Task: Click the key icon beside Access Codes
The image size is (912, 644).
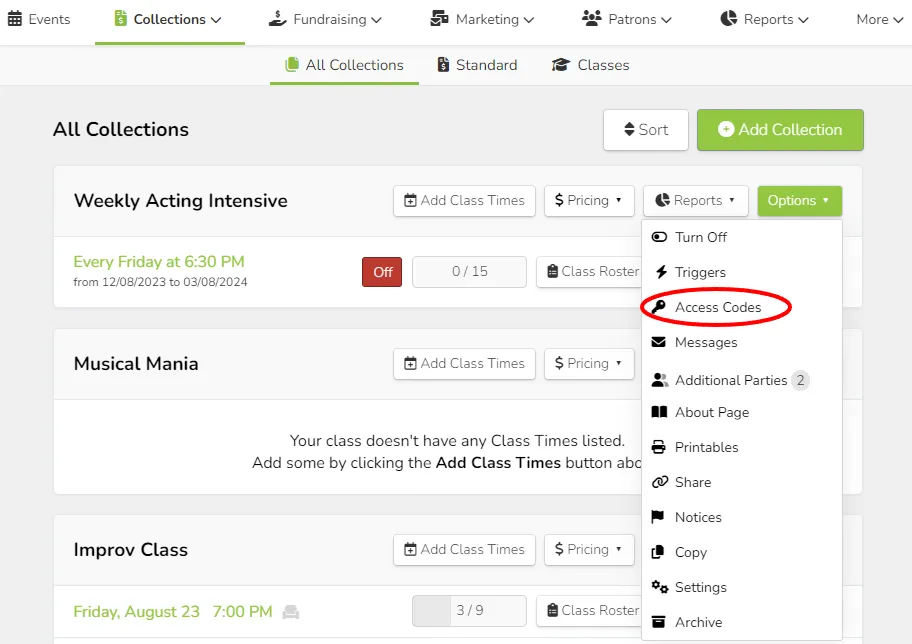Action: tap(659, 307)
